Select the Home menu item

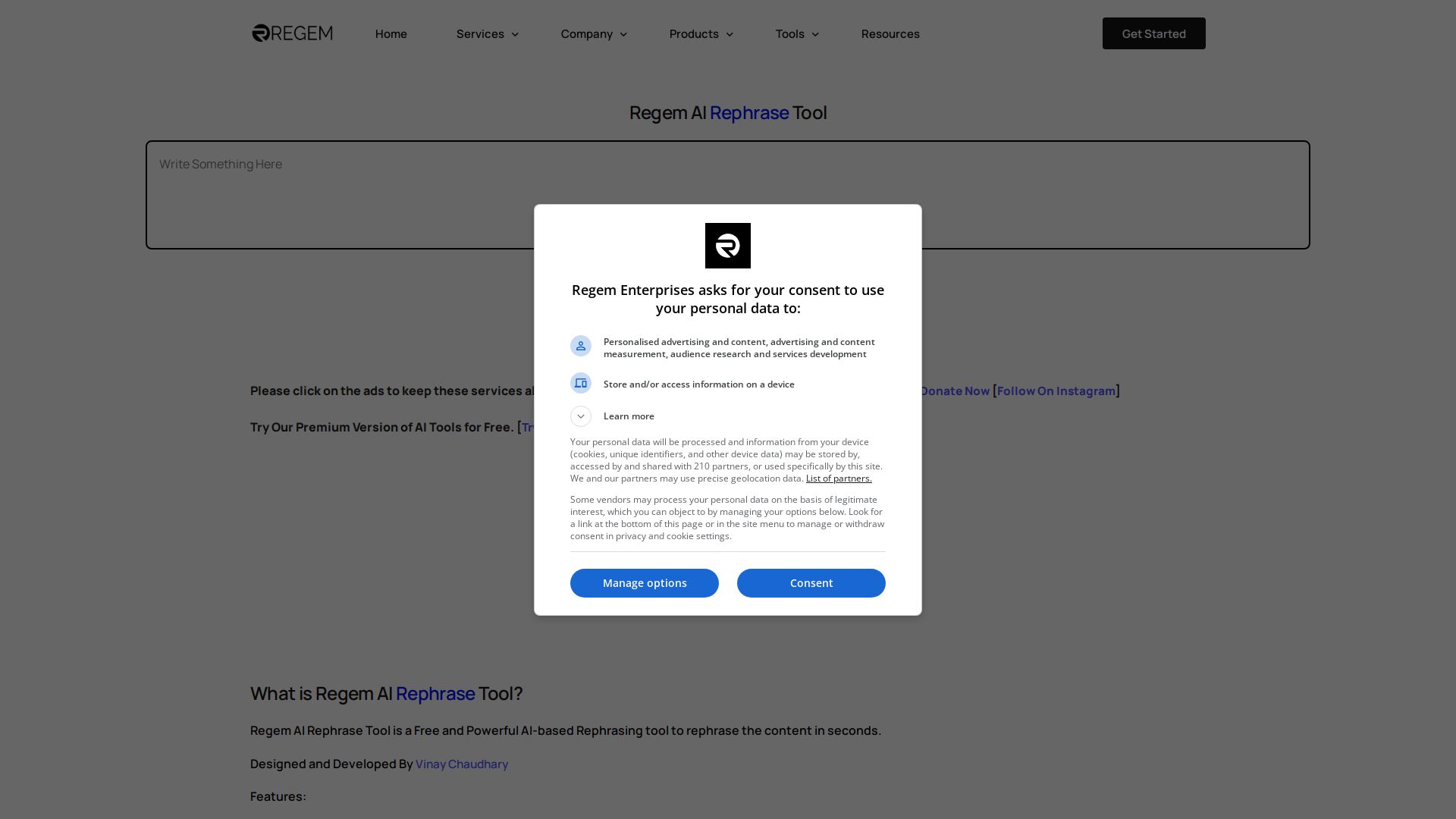coord(391,33)
